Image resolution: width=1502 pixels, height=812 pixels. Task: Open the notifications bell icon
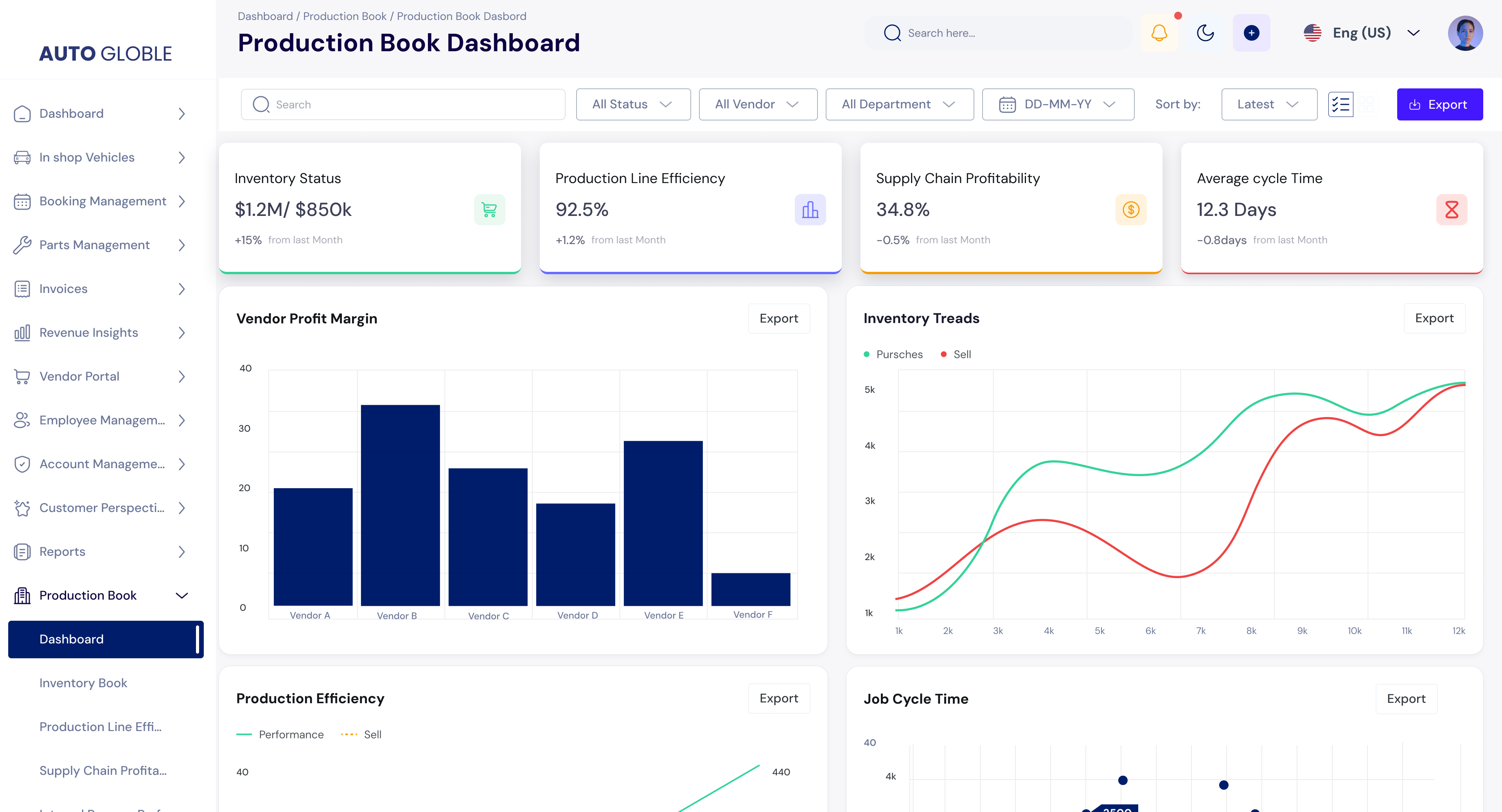click(1159, 32)
